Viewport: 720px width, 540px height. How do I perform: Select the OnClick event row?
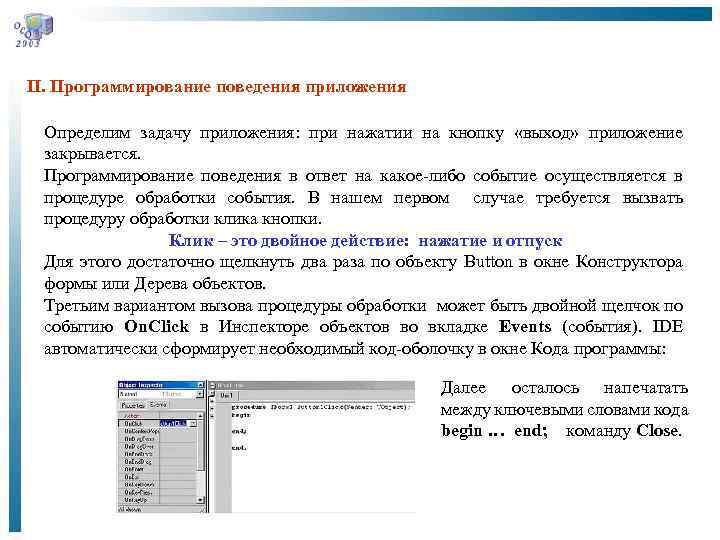[x=157, y=423]
